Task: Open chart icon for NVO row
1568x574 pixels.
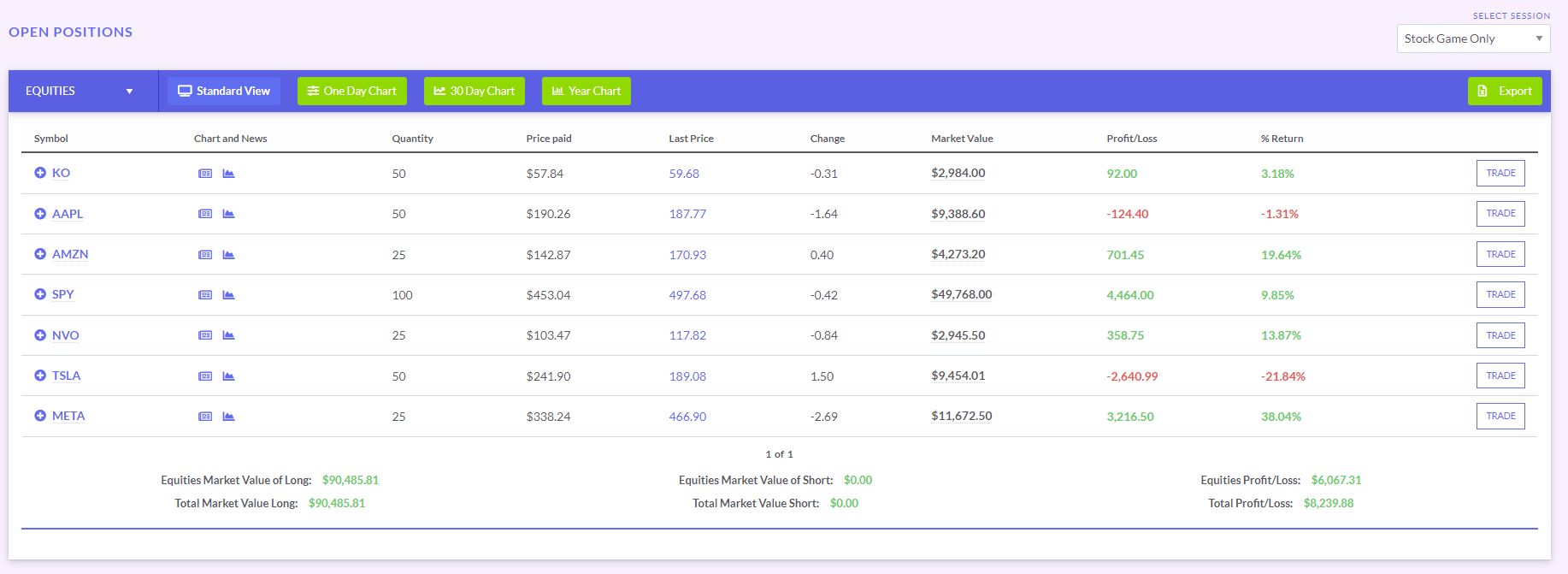Action: coord(228,335)
